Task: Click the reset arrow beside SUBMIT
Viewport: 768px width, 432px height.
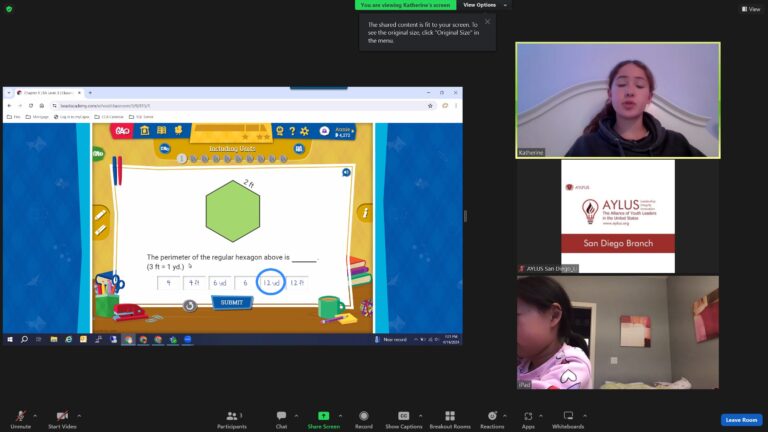Action: pyautogui.click(x=190, y=305)
